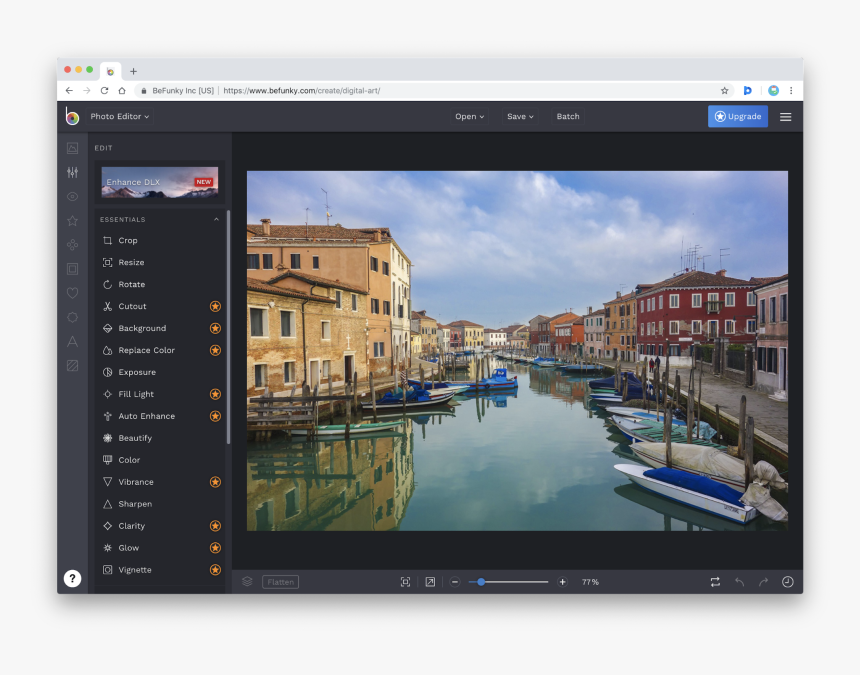The width and height of the screenshot is (860, 675).
Task: Open the Artsy sidebar icon
Action: click(72, 245)
